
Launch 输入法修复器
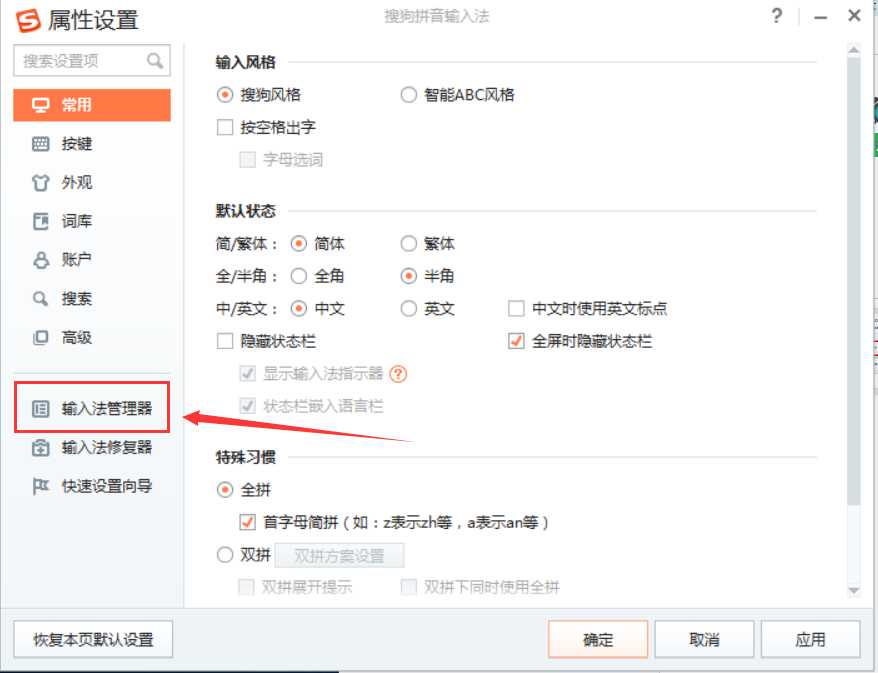[x=92, y=447]
